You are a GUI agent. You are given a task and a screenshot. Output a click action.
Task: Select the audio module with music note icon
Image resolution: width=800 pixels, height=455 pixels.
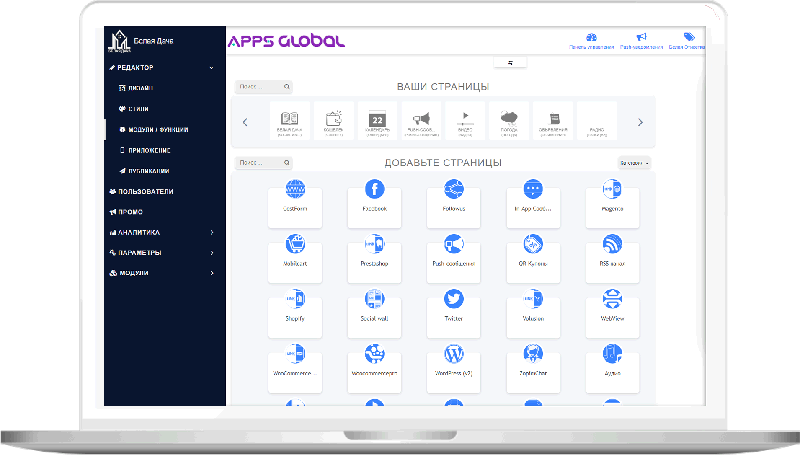[612, 367]
